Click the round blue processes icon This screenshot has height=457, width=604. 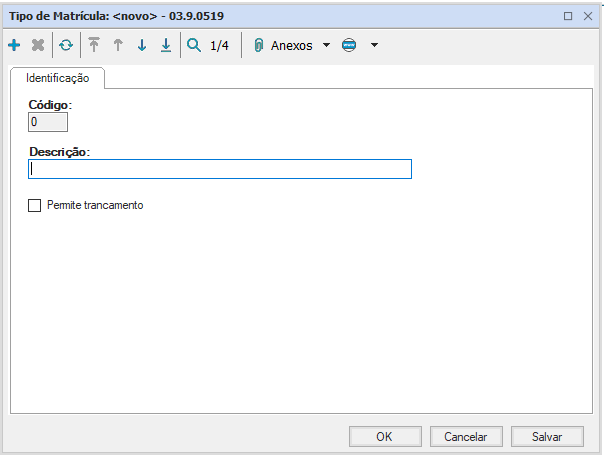tap(349, 46)
